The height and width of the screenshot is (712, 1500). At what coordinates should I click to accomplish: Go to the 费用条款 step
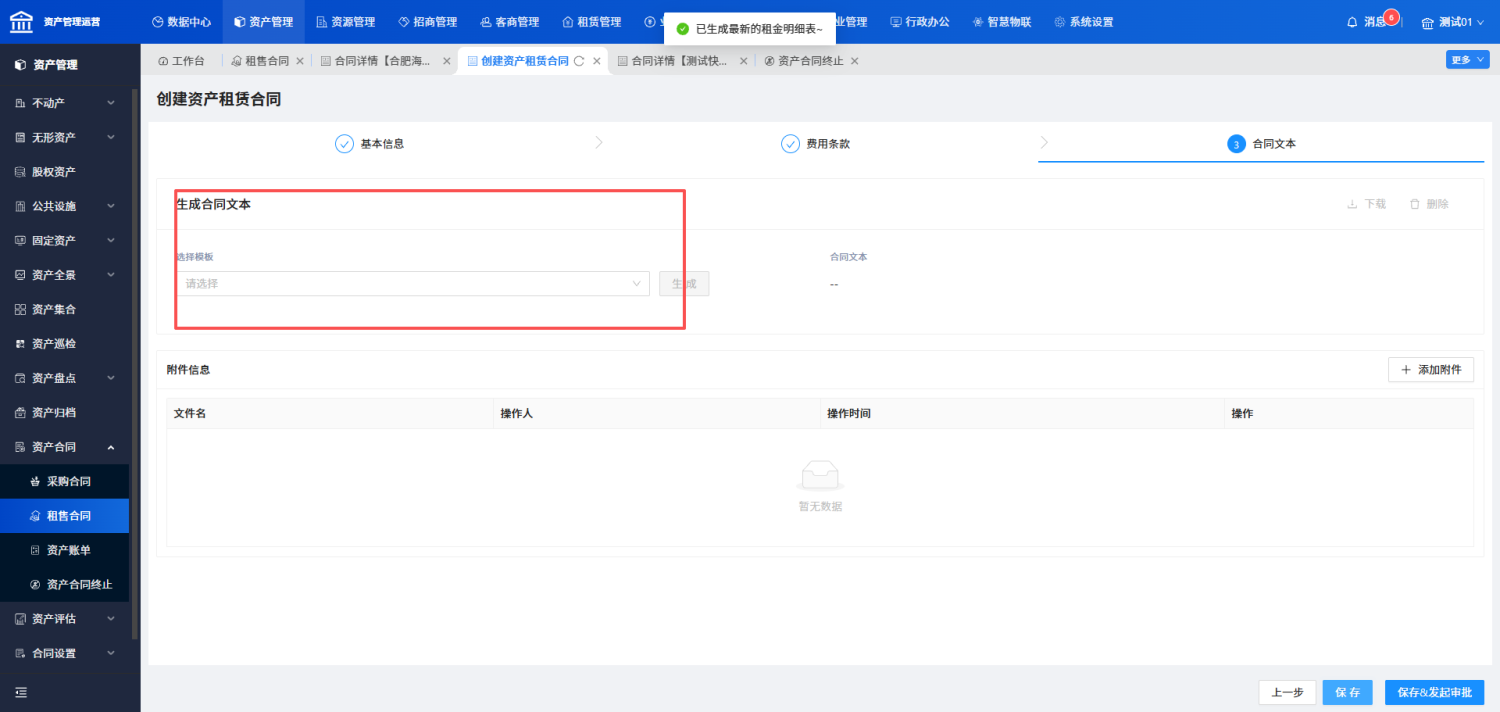click(x=816, y=144)
